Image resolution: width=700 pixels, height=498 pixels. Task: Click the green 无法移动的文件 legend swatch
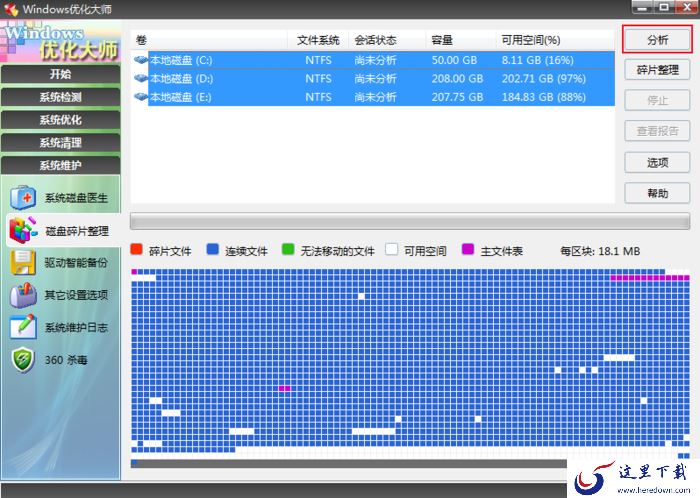(288, 249)
